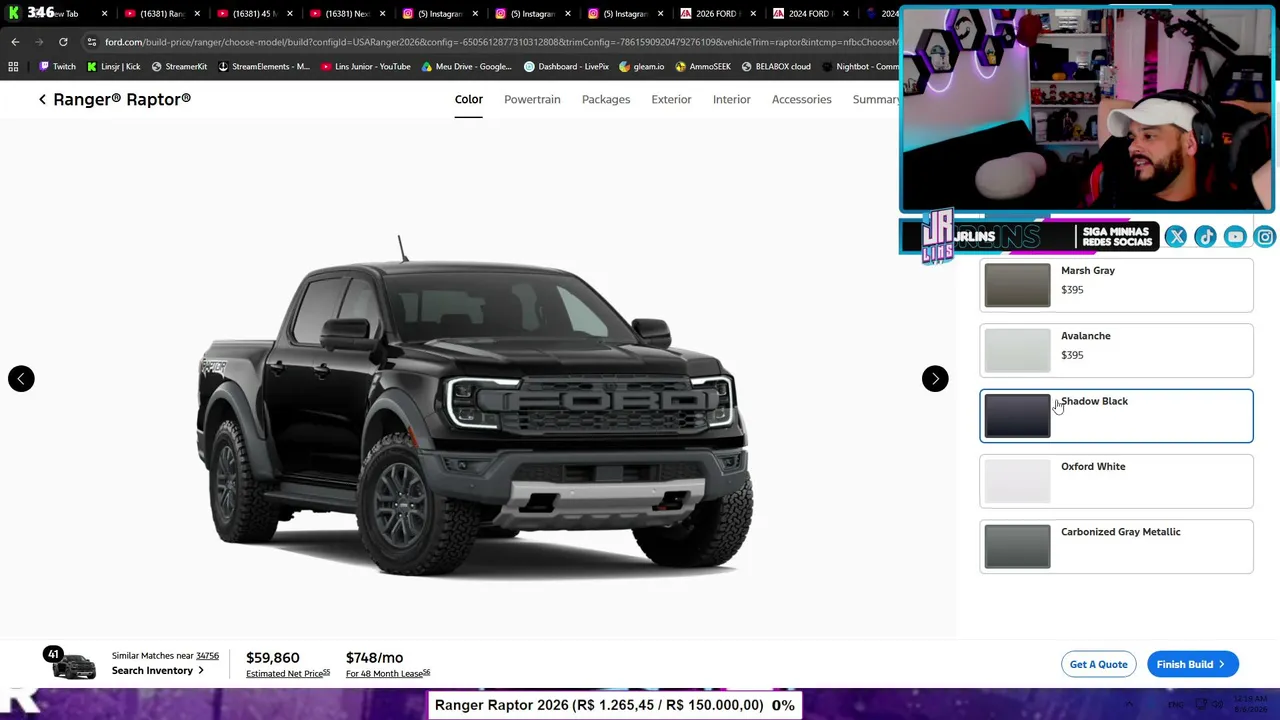Screen dimensions: 1280x720
Task: Open the gleam.io bookmark
Action: pos(641,67)
